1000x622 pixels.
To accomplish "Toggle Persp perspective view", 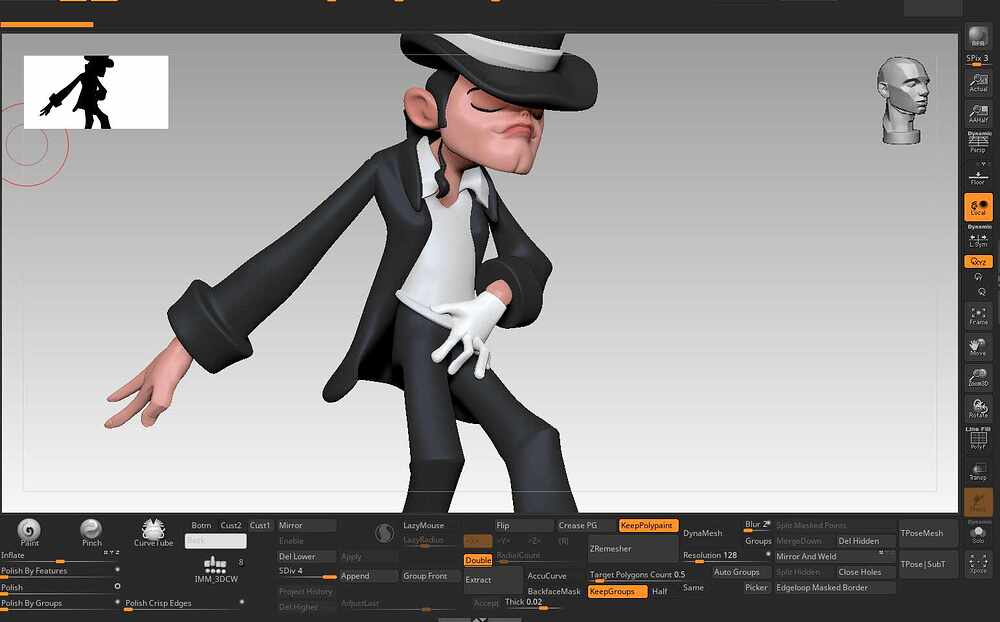I will click(978, 142).
